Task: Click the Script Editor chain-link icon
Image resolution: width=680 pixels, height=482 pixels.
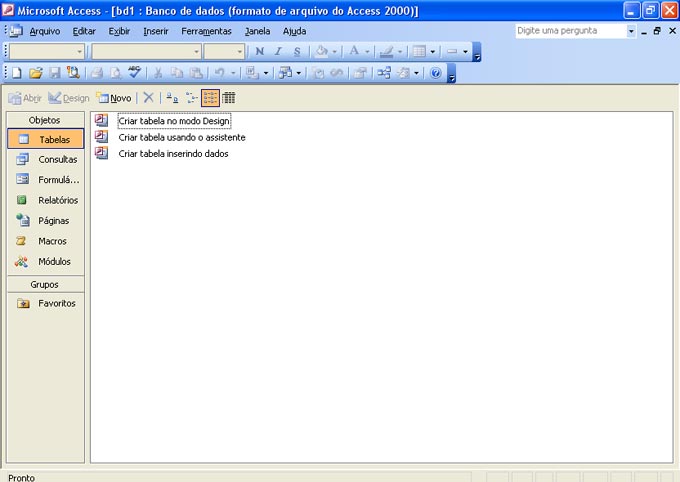Action: coord(337,73)
